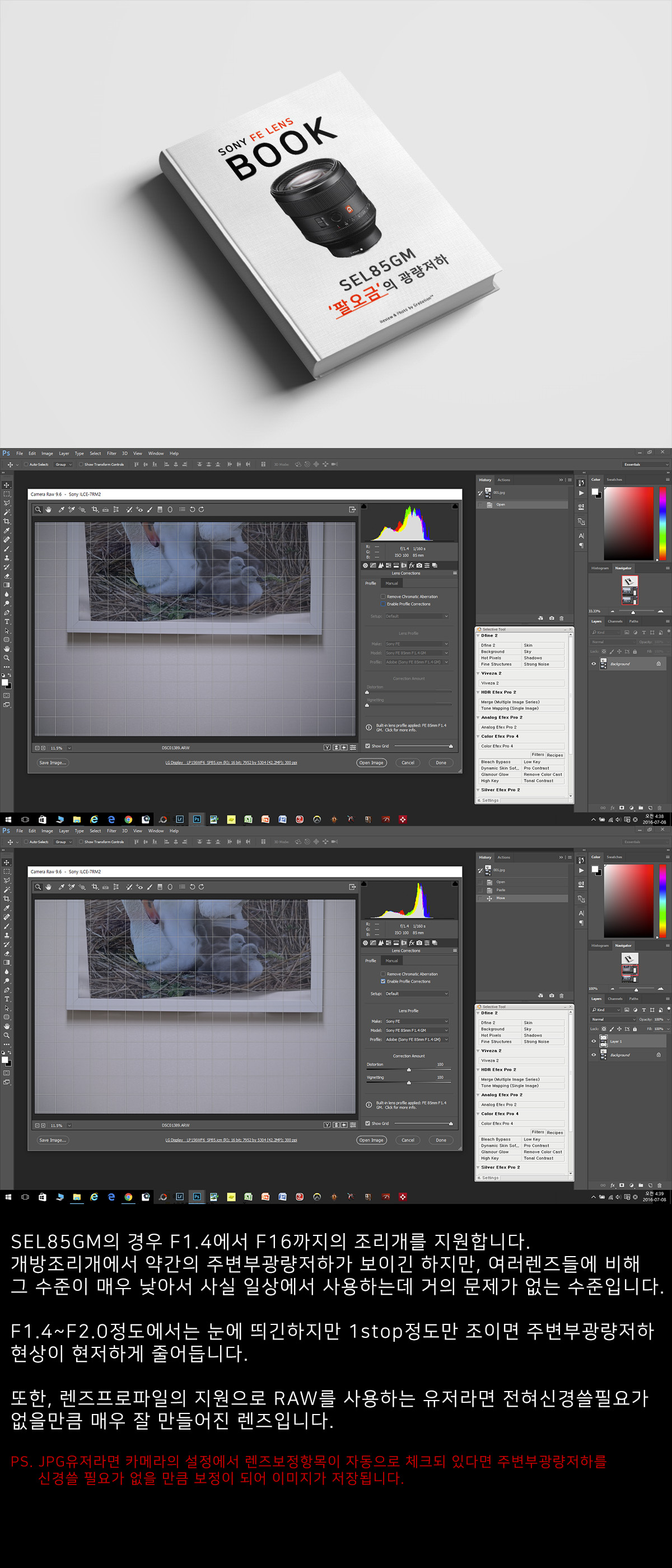The height and width of the screenshot is (1568, 672).
Task: Open Filter menu in upper screenshot's menu bar
Action: (x=111, y=454)
